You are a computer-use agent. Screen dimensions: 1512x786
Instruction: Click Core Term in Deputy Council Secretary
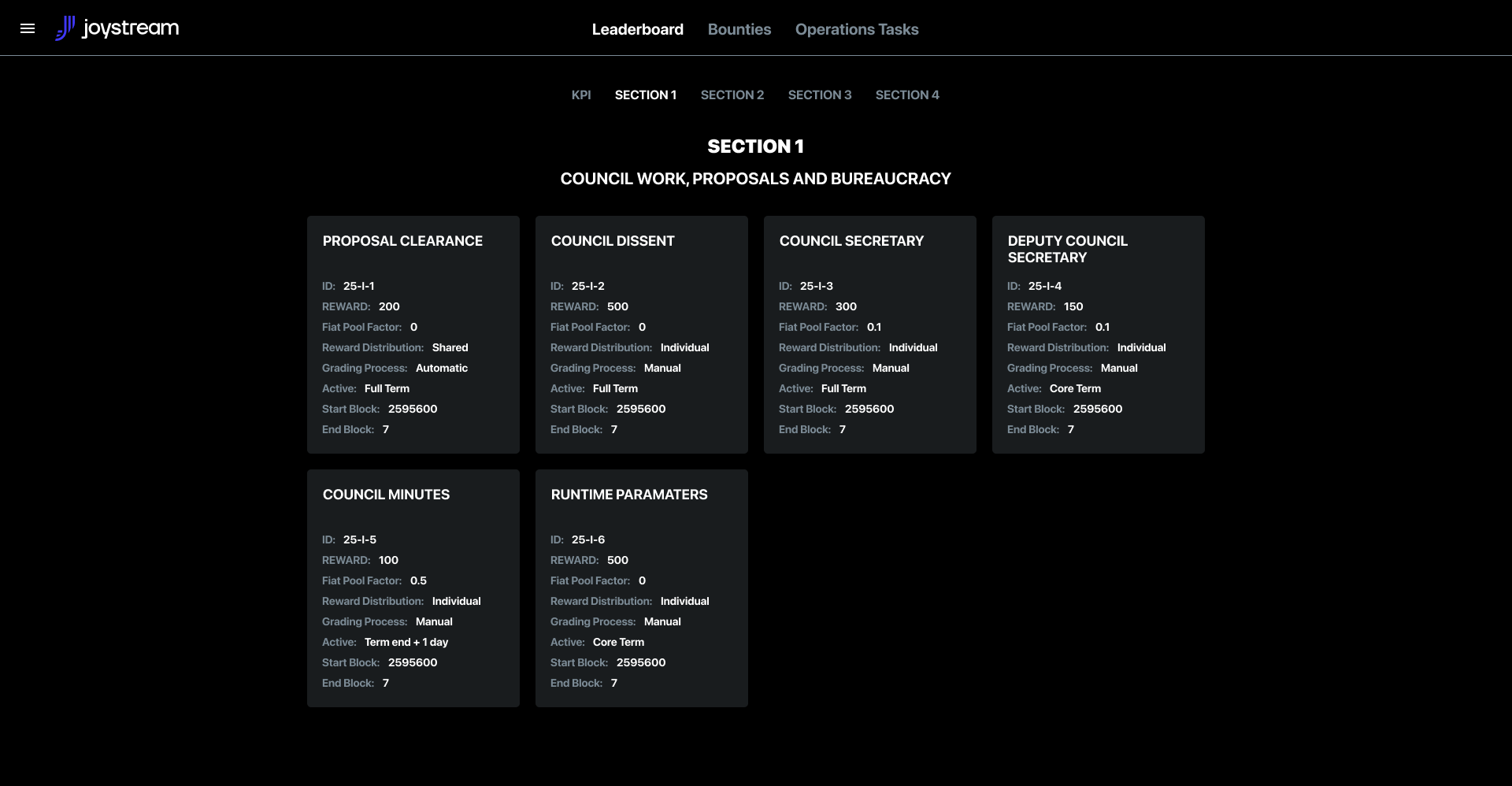click(1075, 388)
